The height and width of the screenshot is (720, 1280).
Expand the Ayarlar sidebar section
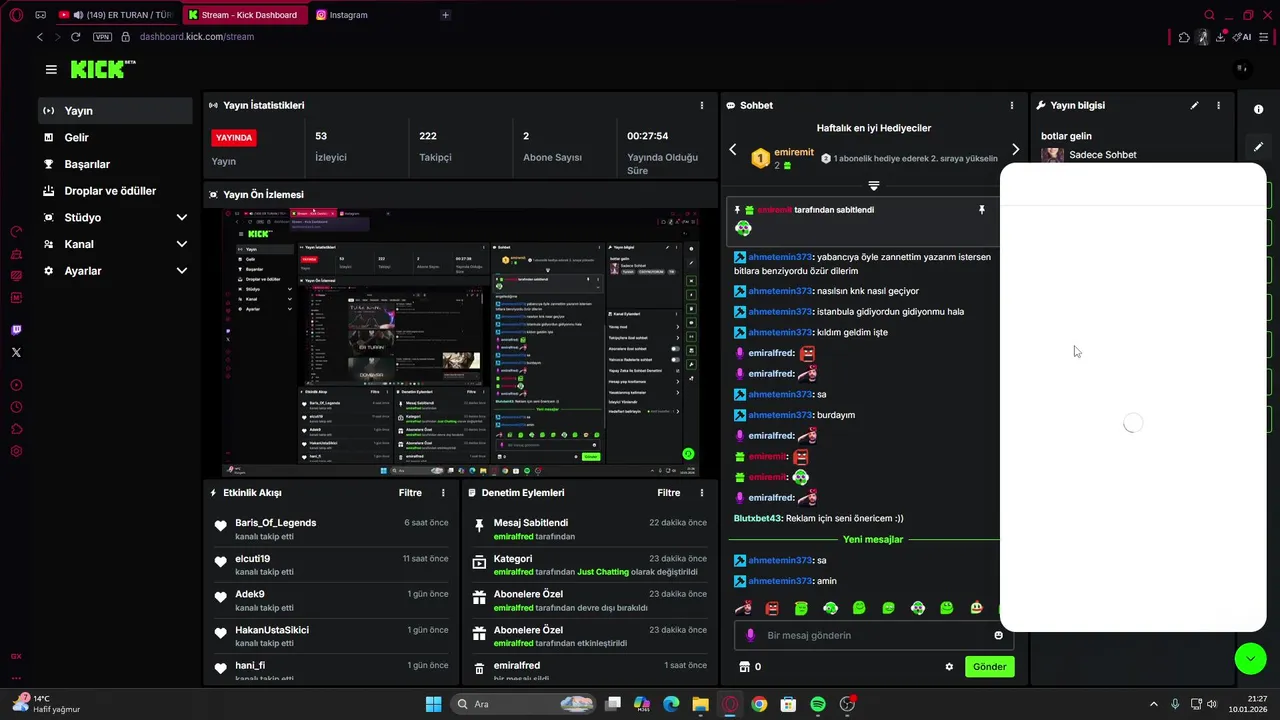[x=115, y=271]
